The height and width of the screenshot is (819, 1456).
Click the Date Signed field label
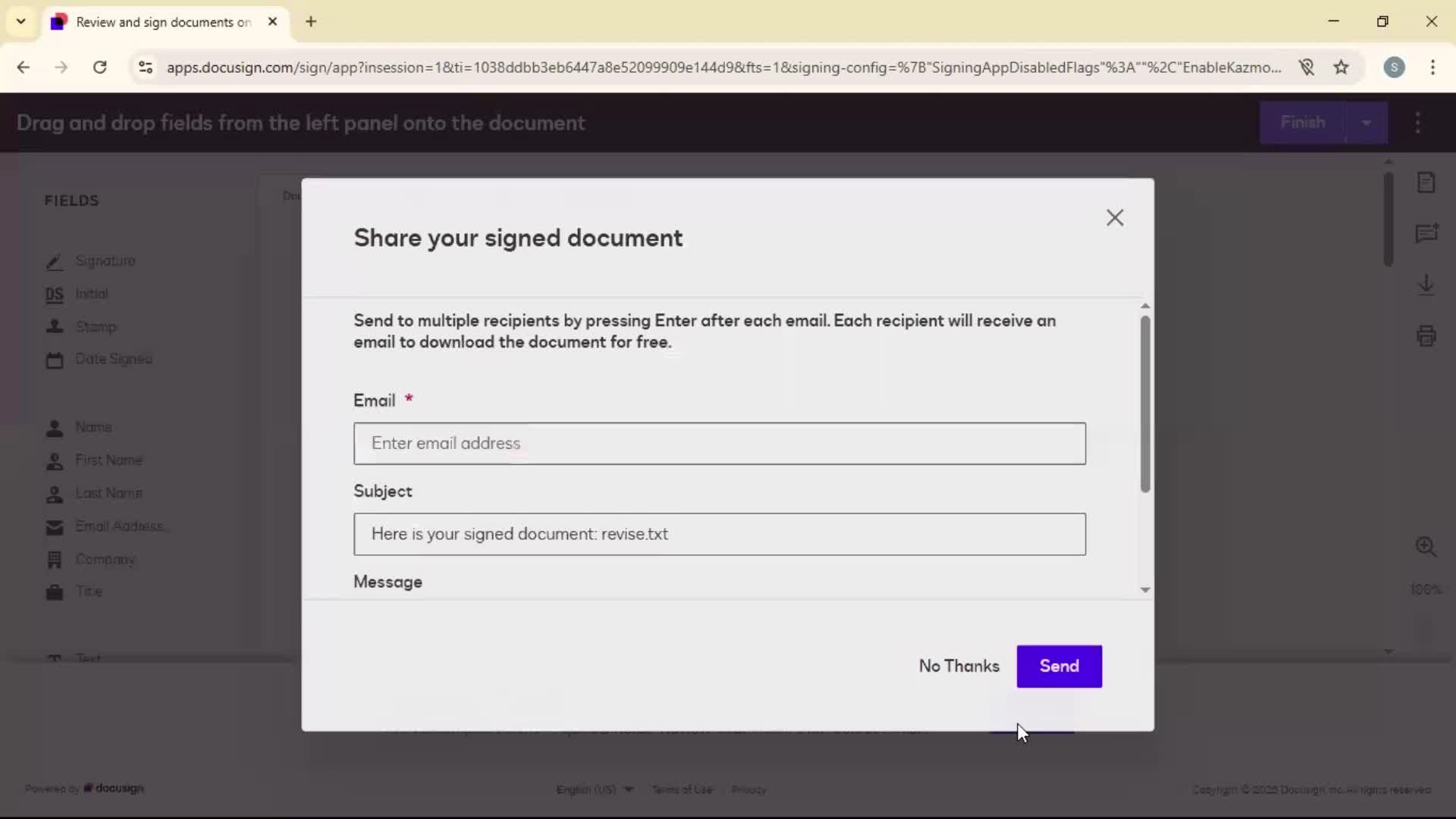click(x=114, y=359)
